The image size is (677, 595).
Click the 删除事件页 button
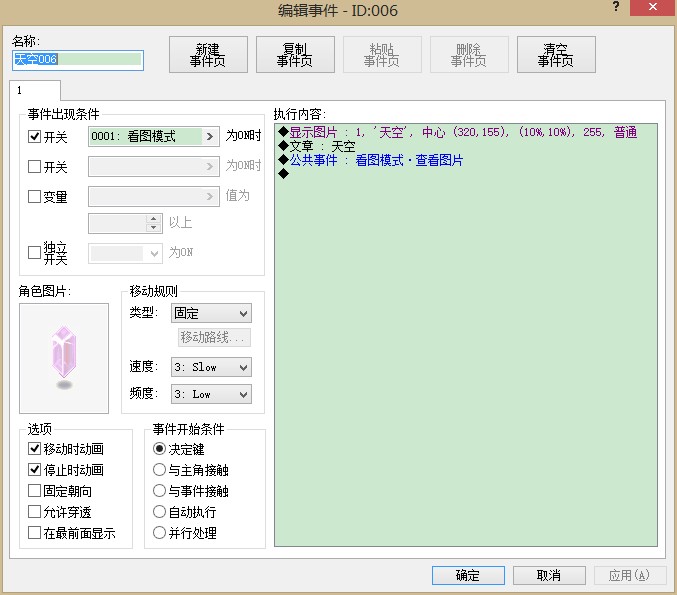coord(469,55)
